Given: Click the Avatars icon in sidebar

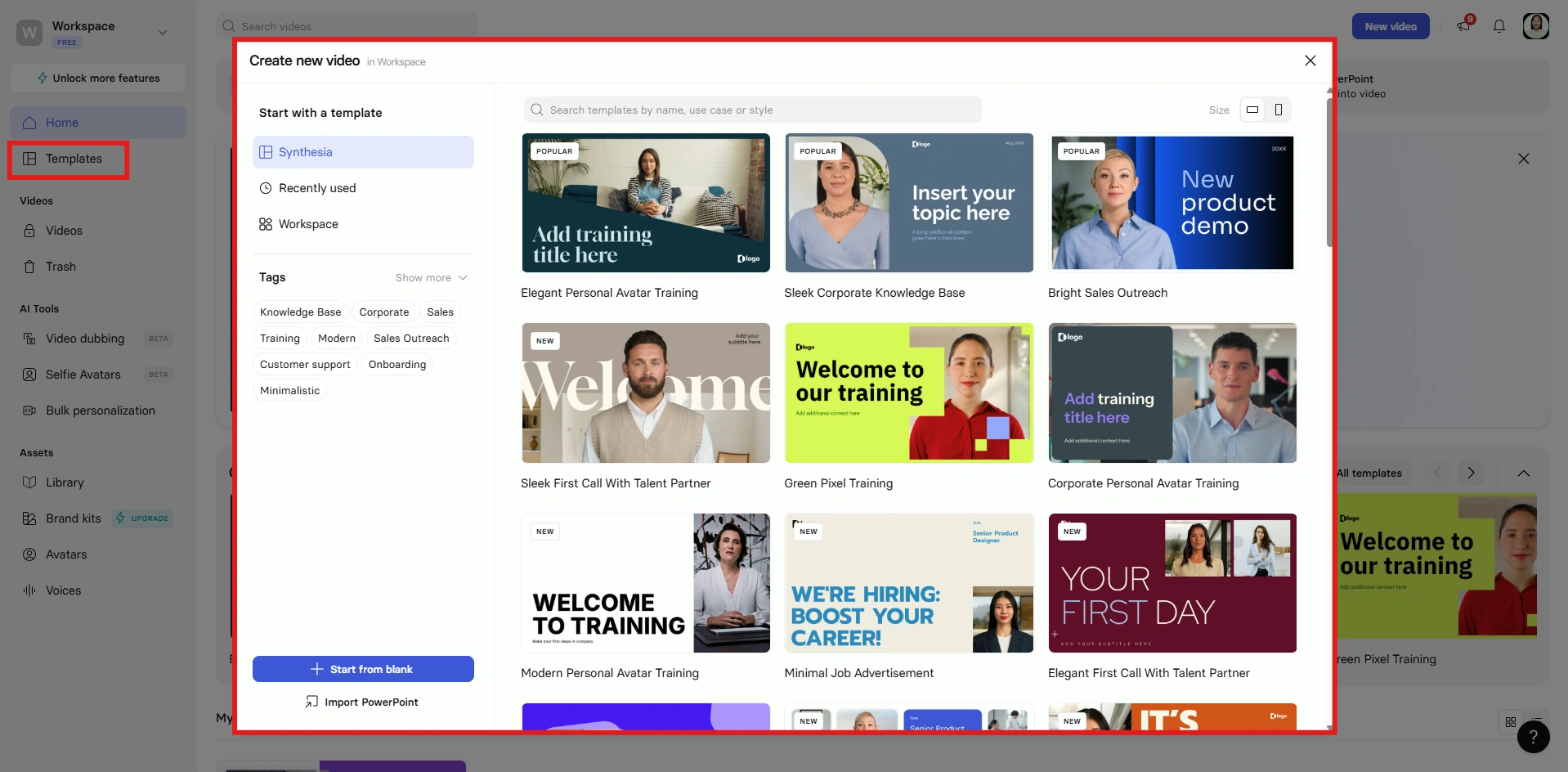Looking at the screenshot, I should click(x=29, y=554).
